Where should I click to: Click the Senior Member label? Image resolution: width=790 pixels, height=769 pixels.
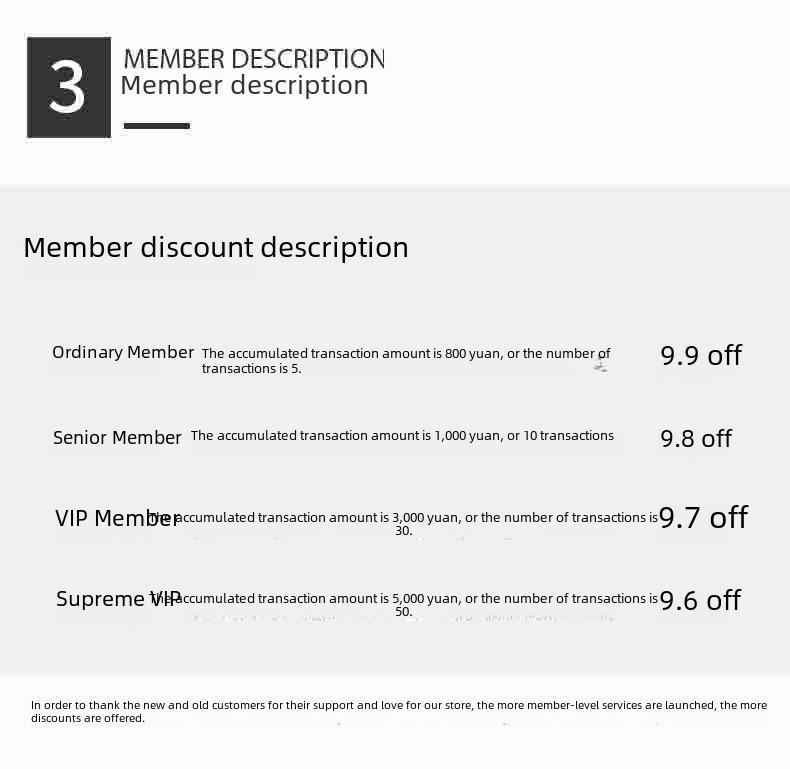117,437
